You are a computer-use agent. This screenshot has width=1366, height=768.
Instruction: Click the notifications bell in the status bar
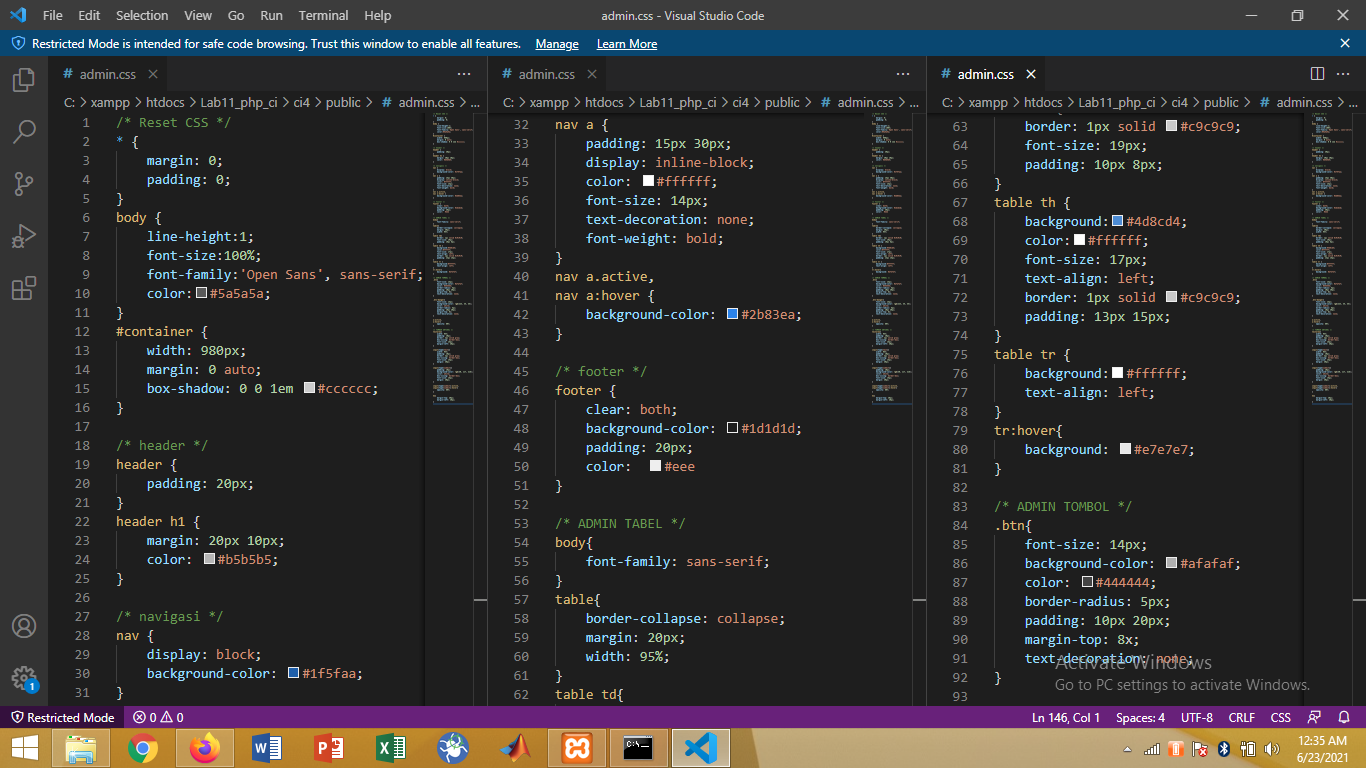click(1341, 717)
